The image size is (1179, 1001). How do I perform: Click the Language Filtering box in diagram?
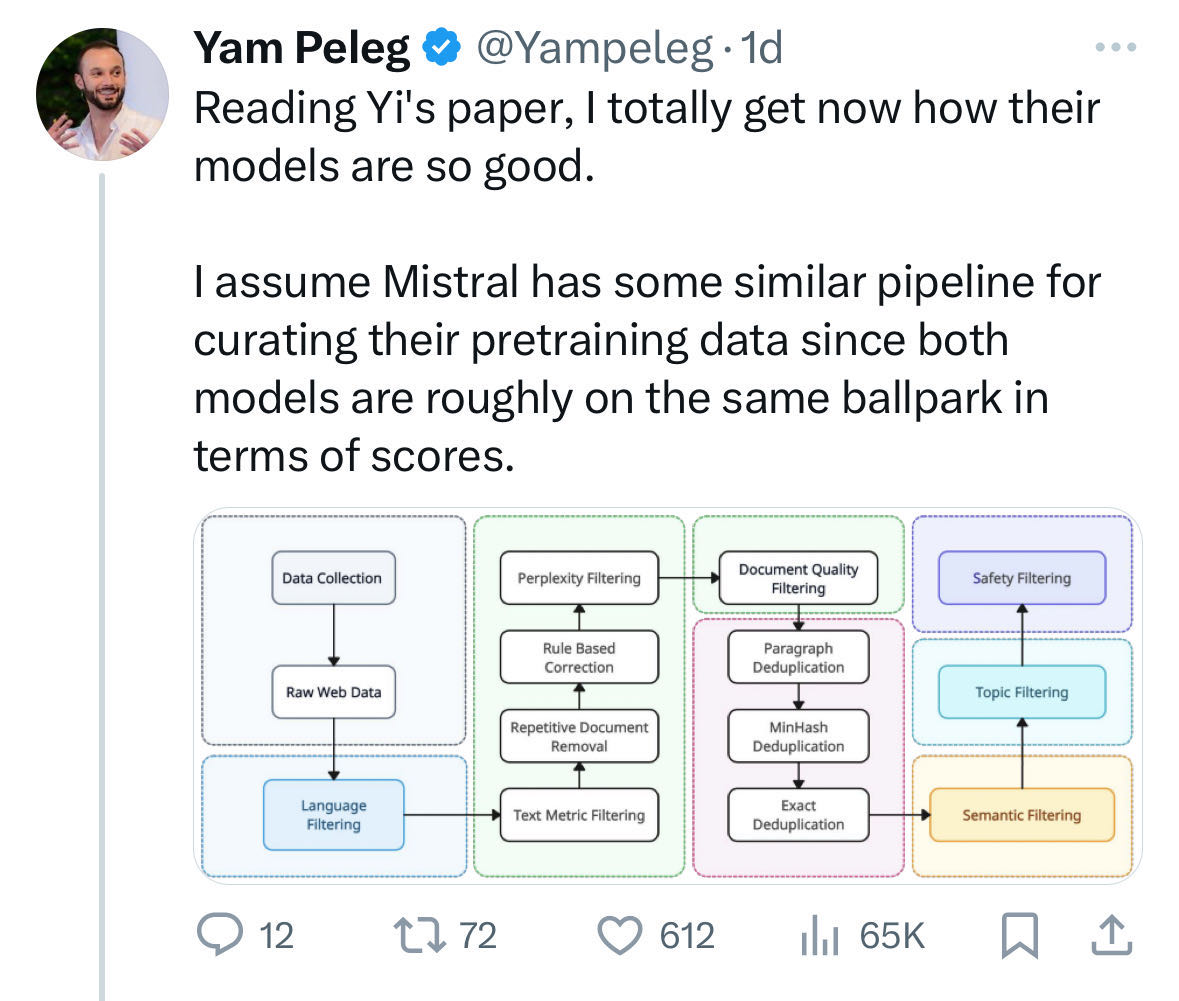tap(333, 814)
